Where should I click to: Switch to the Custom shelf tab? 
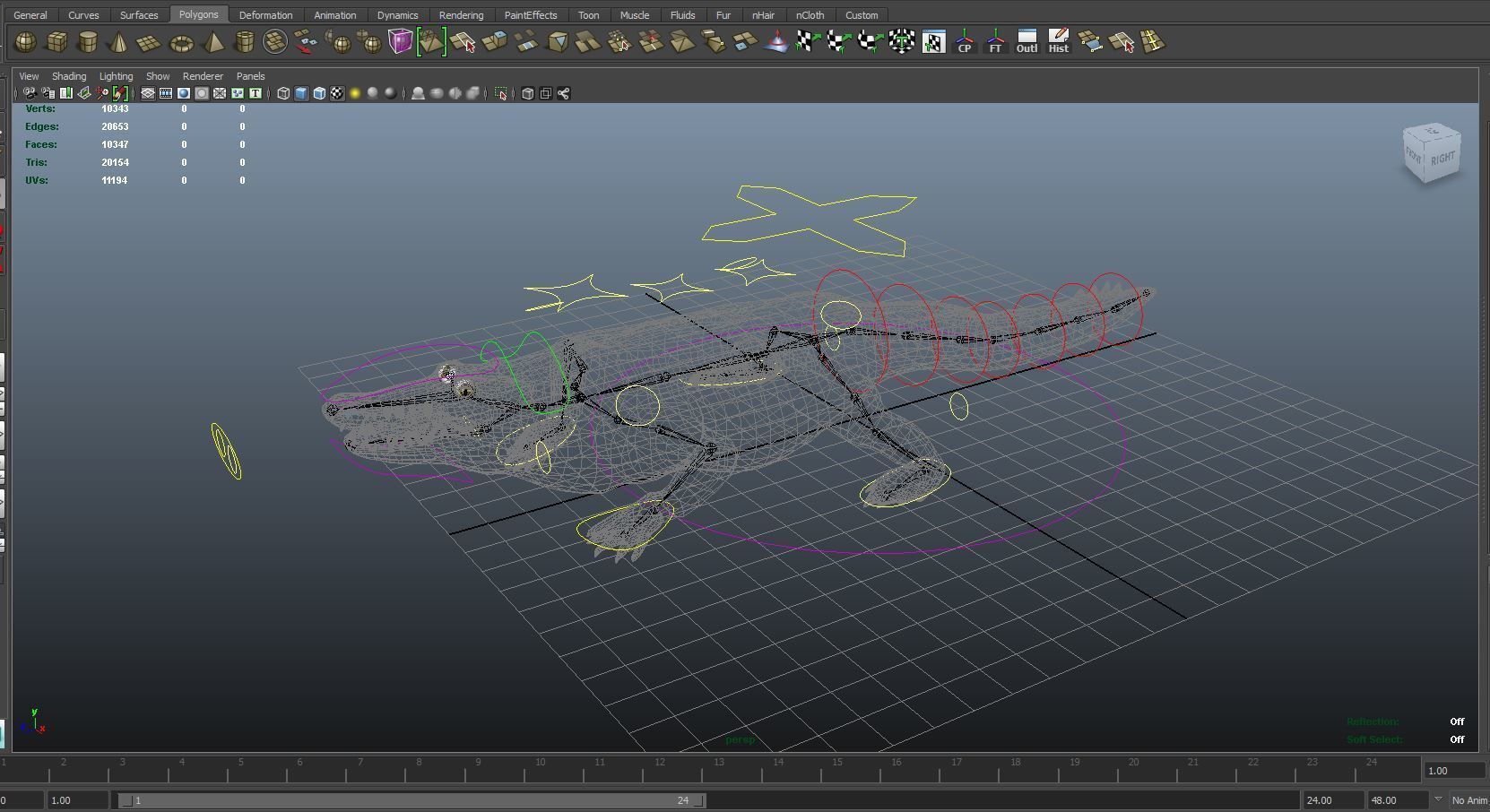[x=862, y=15]
